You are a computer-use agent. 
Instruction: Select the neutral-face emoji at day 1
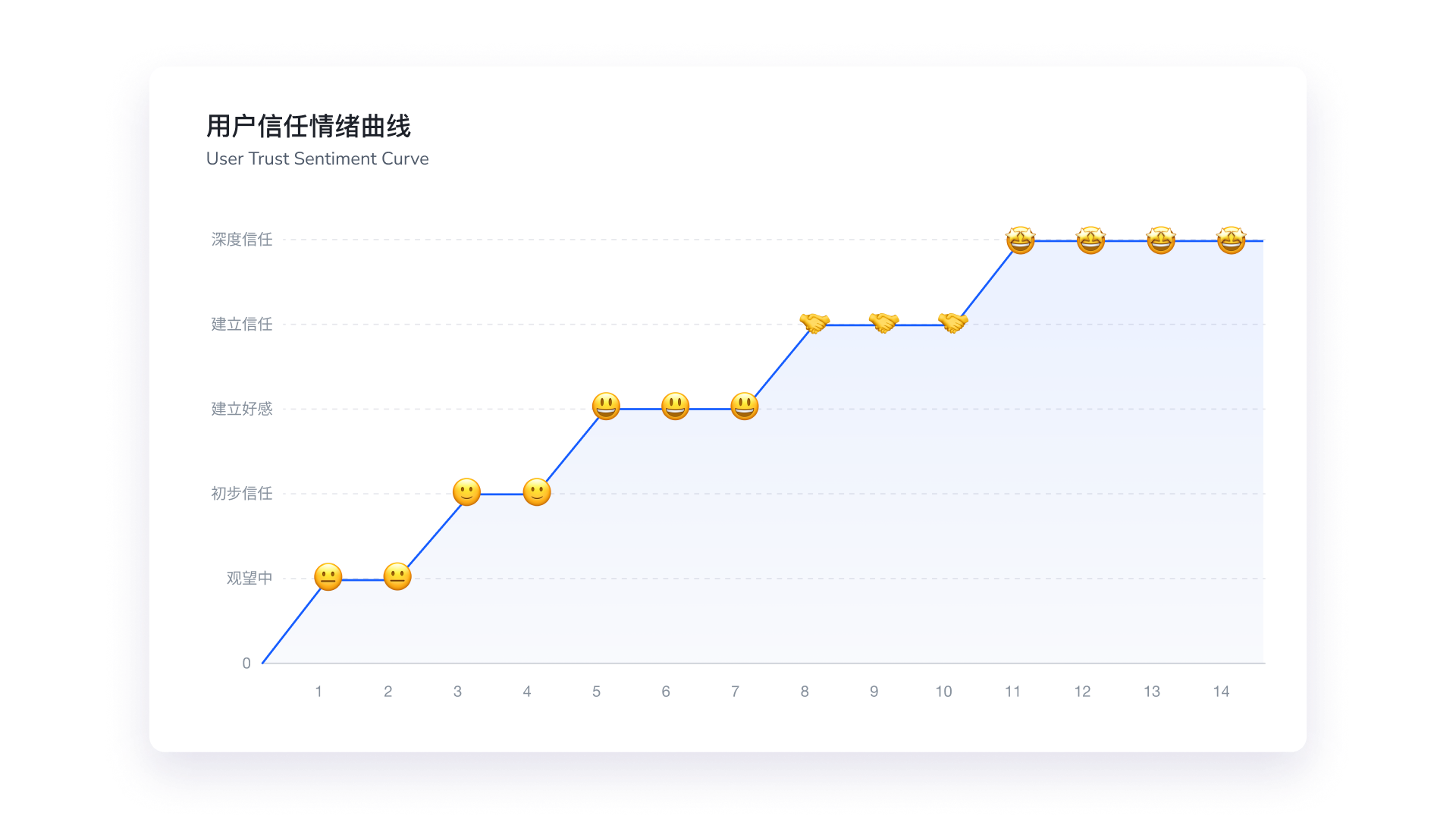click(x=329, y=577)
